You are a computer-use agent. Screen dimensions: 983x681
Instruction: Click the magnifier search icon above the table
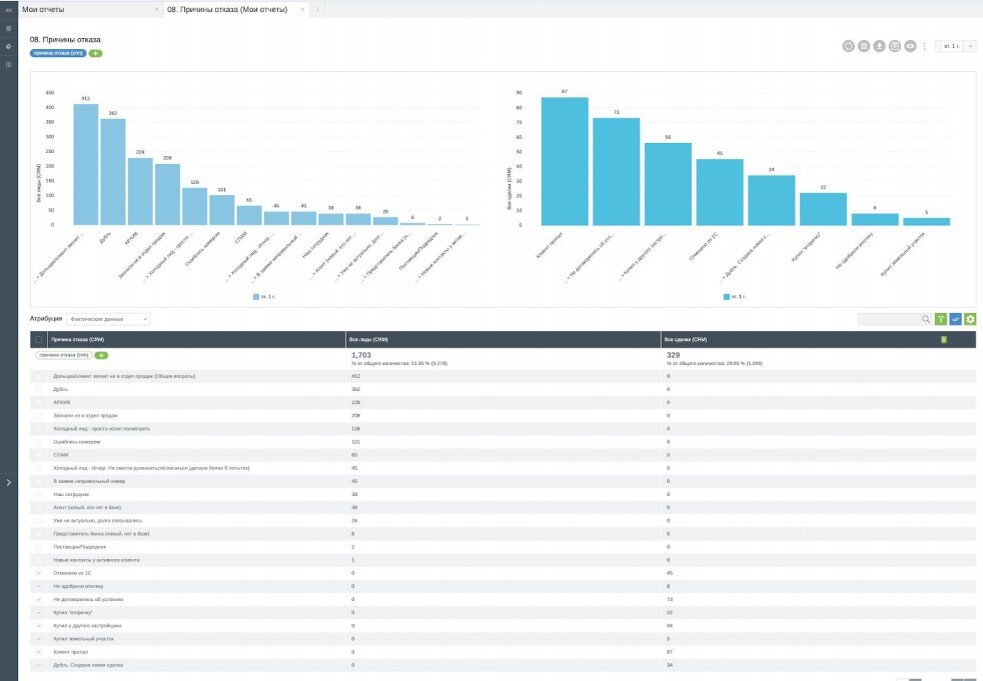(x=926, y=319)
